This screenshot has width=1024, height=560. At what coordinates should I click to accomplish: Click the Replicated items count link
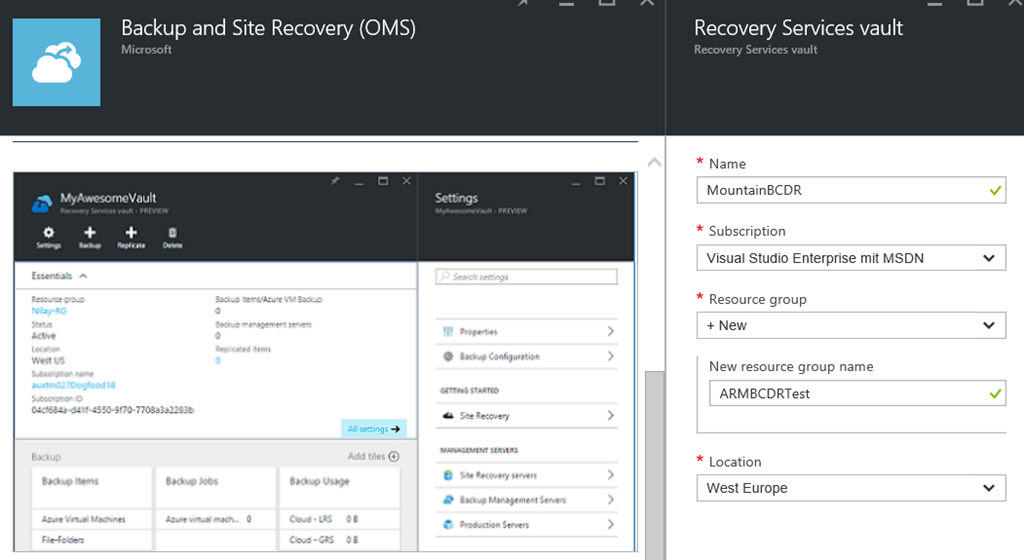[218, 360]
